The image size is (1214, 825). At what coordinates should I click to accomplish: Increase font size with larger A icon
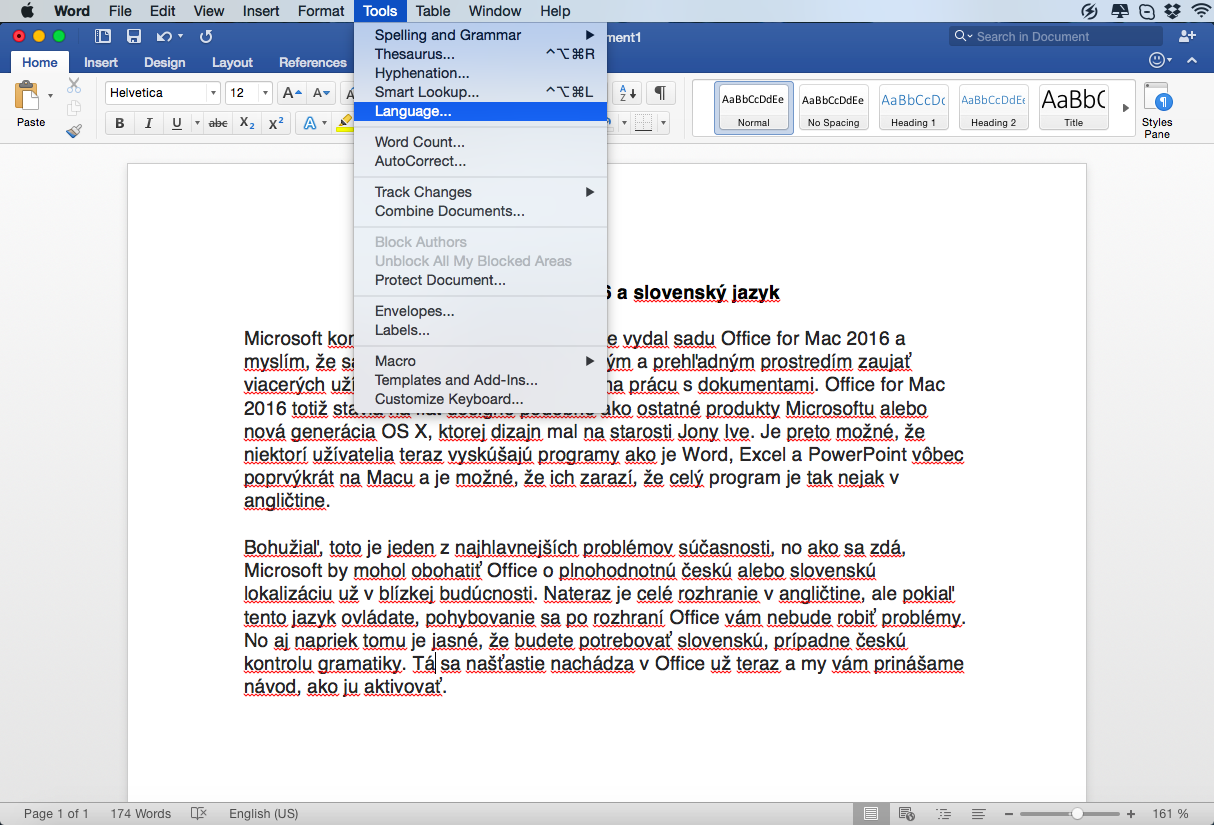pos(291,93)
